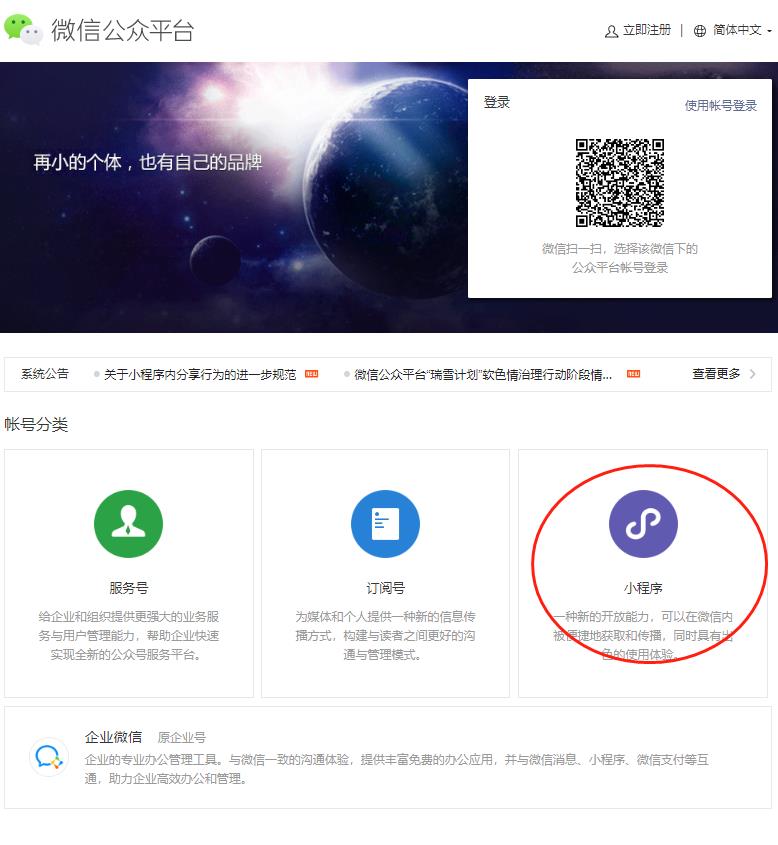Click the 小程序 description text
The height and width of the screenshot is (845, 778).
(x=643, y=635)
